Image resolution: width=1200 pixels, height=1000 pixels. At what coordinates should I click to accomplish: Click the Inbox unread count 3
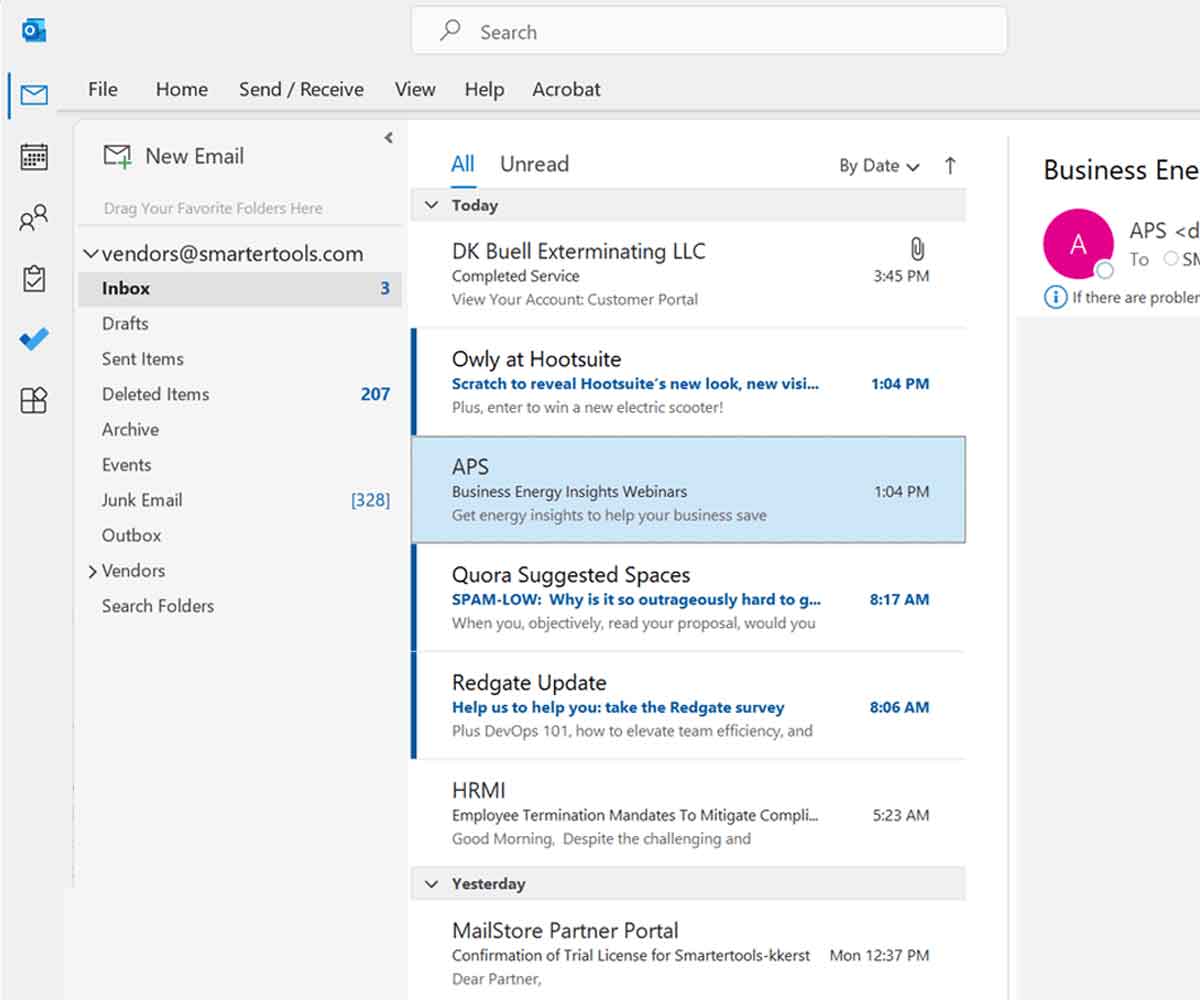pos(385,289)
